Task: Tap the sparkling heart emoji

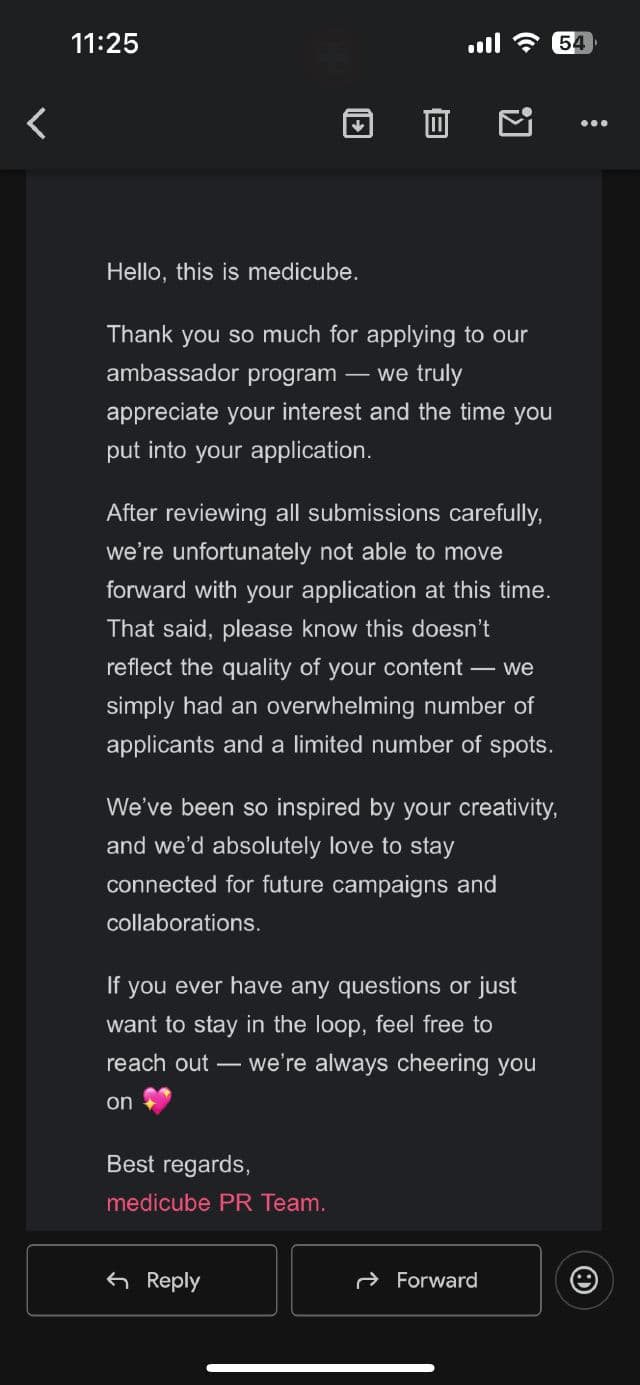Action: [157, 1102]
